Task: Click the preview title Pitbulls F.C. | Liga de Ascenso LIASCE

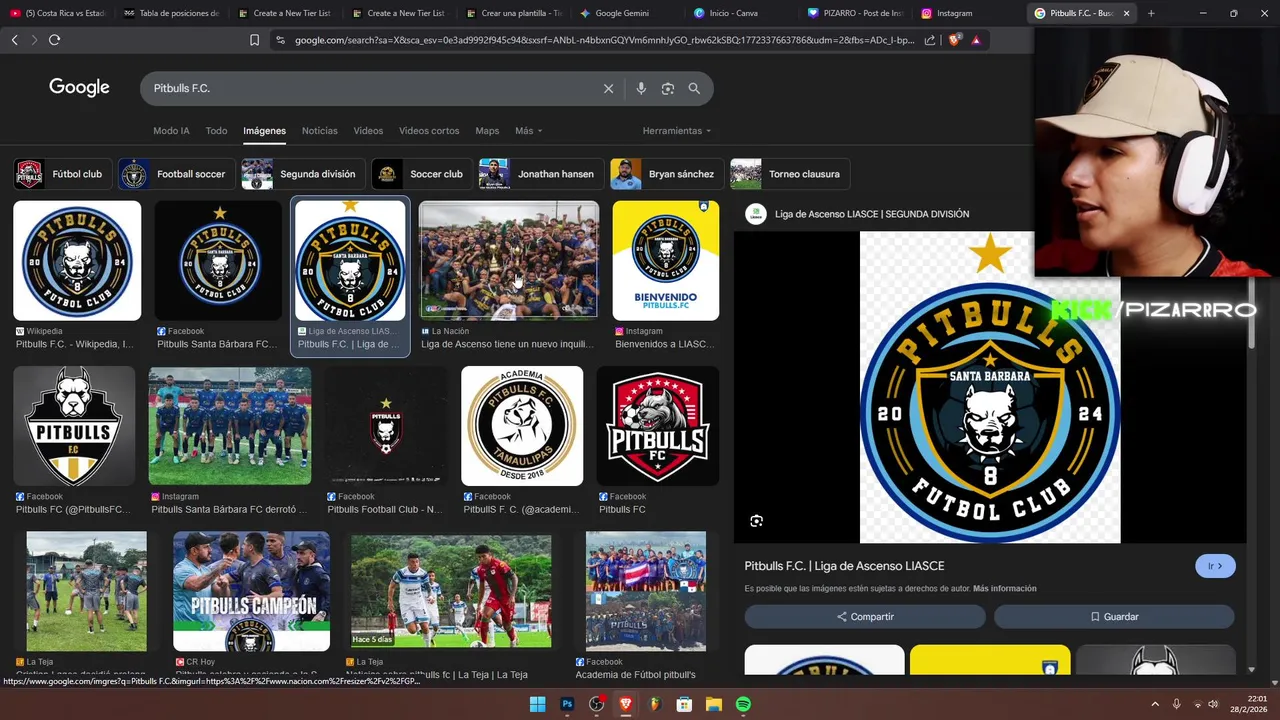Action: (x=844, y=566)
